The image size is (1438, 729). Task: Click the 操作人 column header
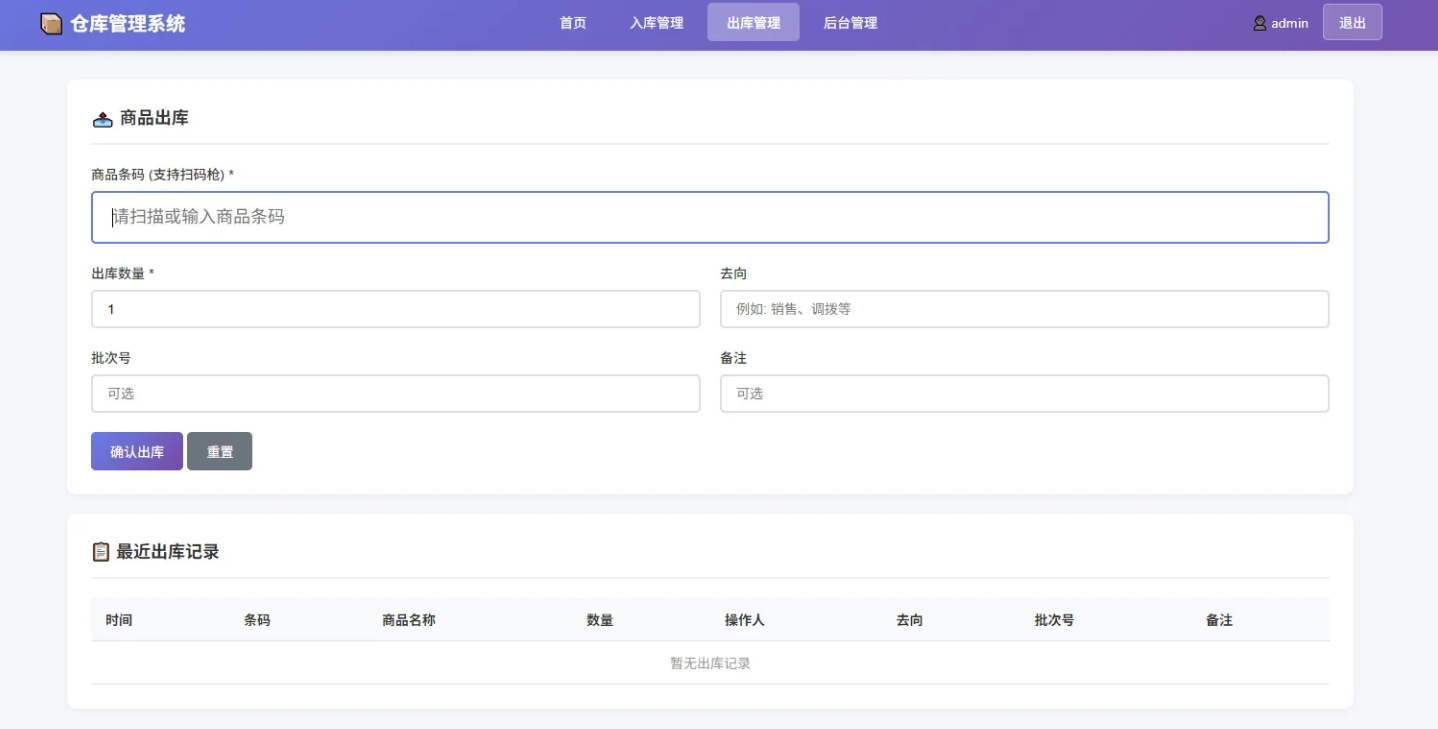pyautogui.click(x=745, y=620)
